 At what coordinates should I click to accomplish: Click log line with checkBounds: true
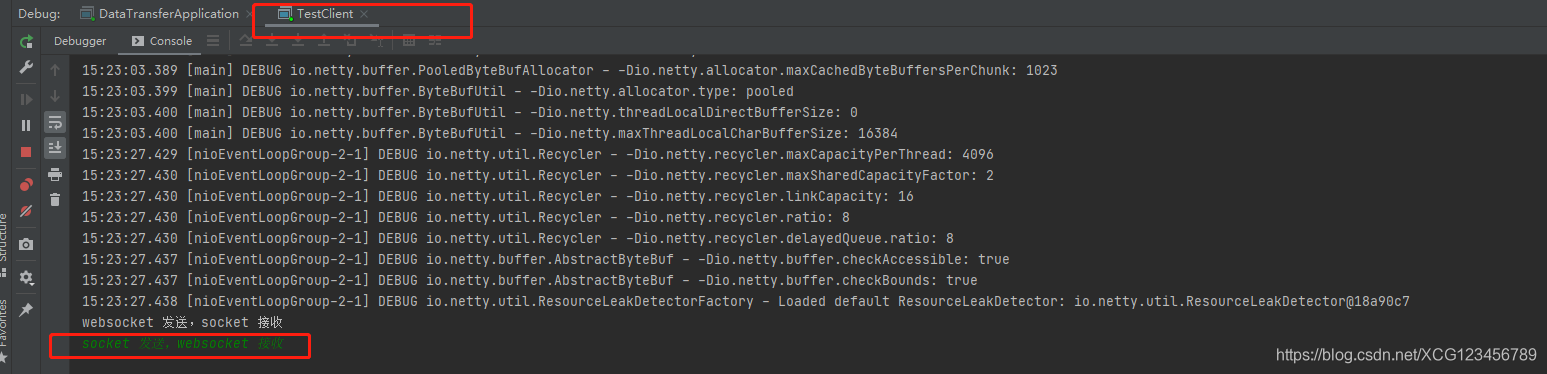(530, 280)
